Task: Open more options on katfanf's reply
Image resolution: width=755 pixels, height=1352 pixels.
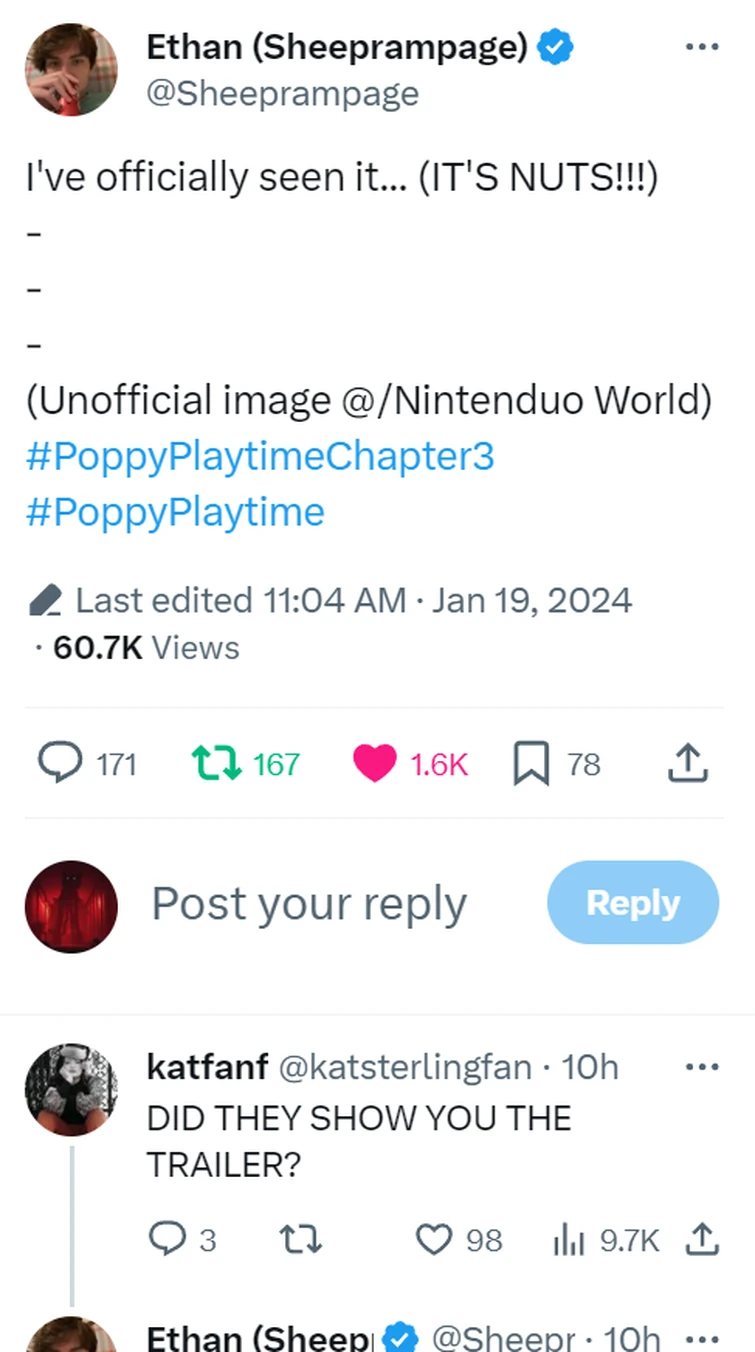Action: (x=701, y=1067)
